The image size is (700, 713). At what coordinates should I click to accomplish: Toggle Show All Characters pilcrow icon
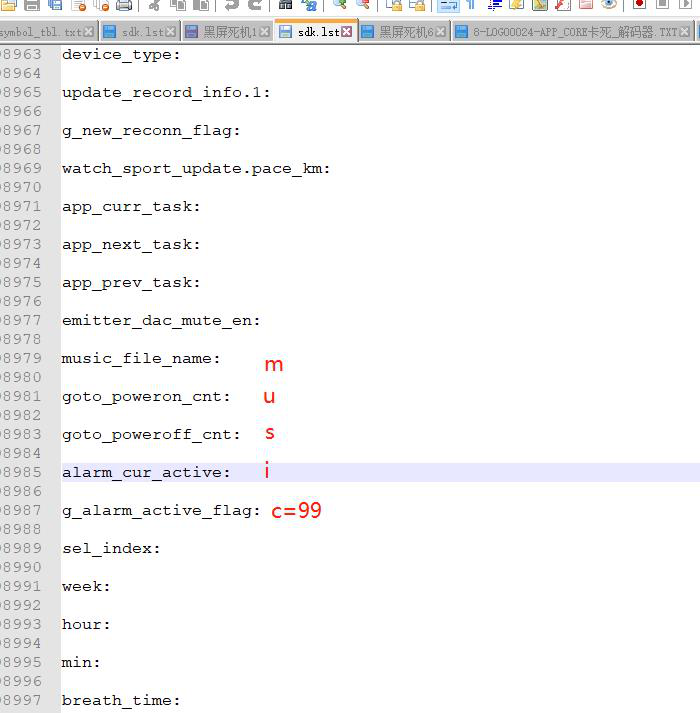click(x=471, y=5)
